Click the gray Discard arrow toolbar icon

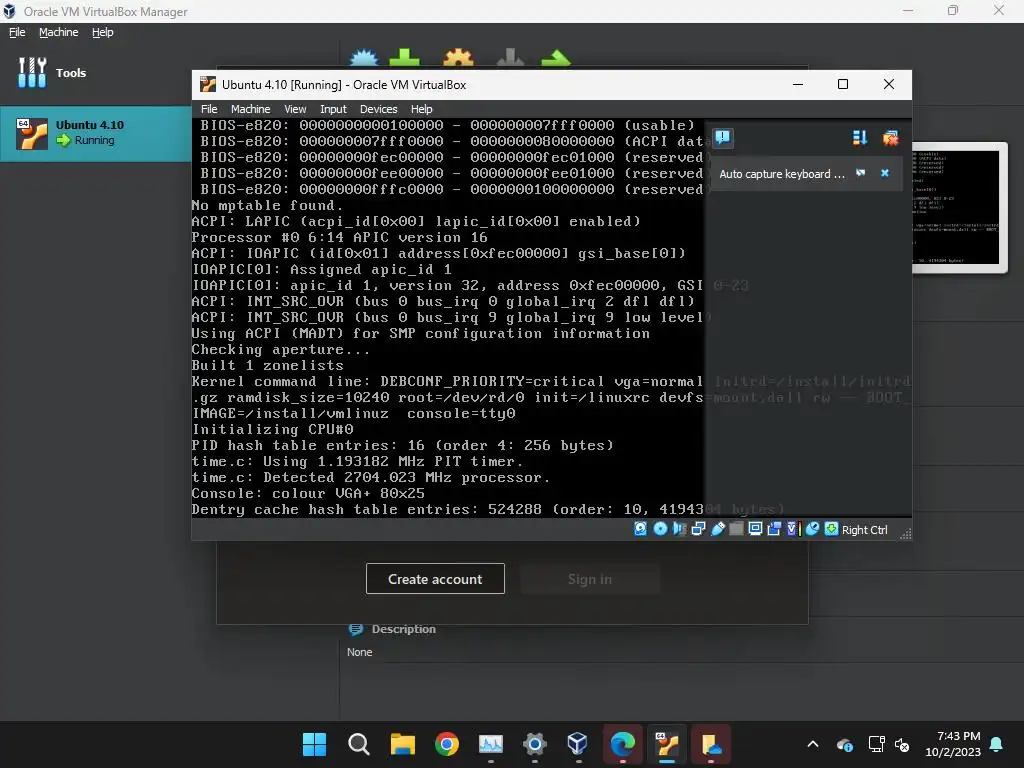tap(510, 57)
